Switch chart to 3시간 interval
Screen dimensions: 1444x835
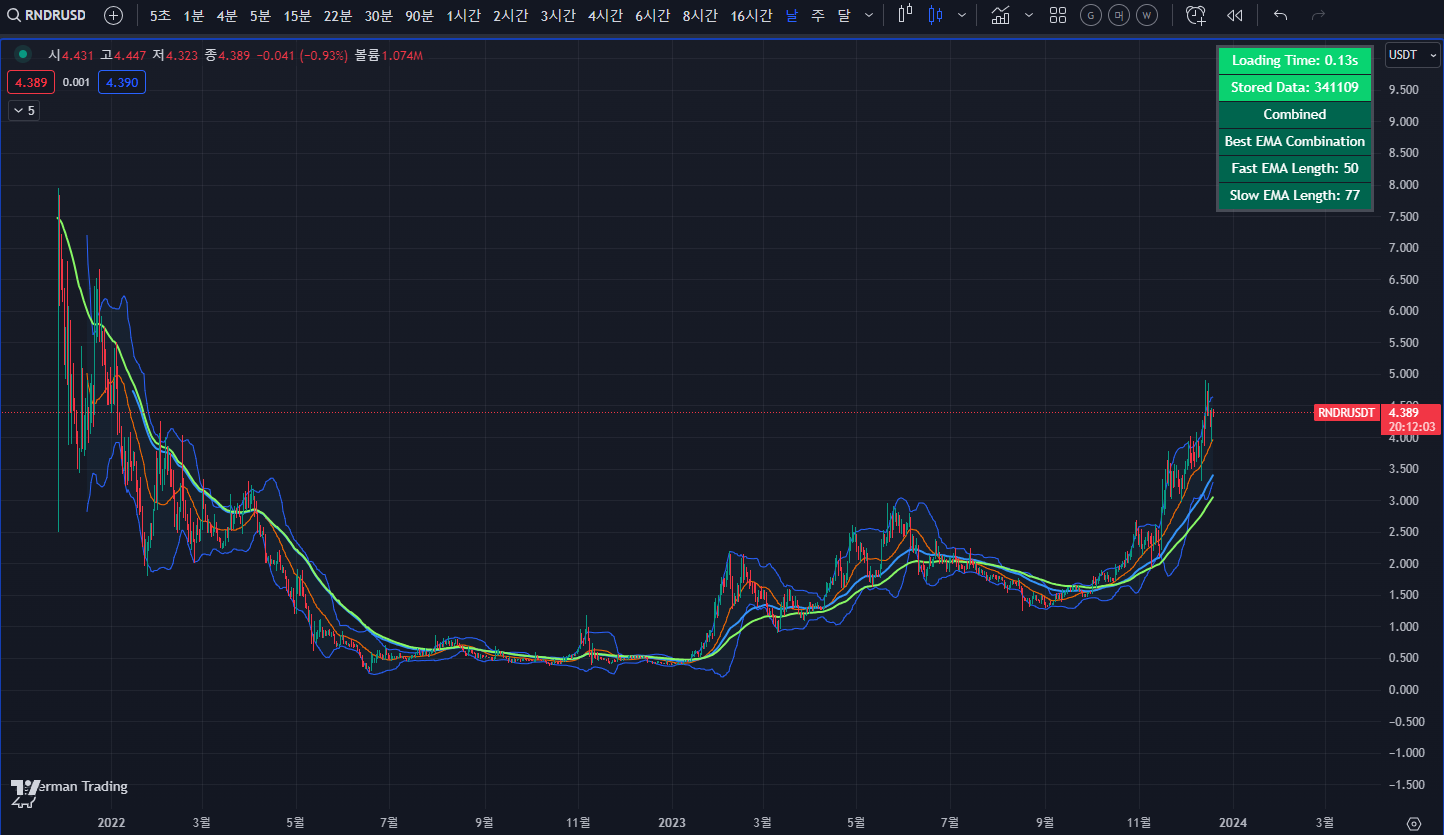558,15
